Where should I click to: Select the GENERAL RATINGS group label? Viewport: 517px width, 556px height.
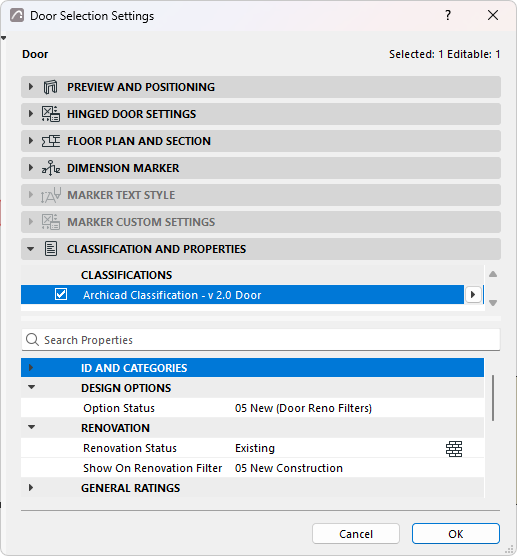click(x=130, y=488)
